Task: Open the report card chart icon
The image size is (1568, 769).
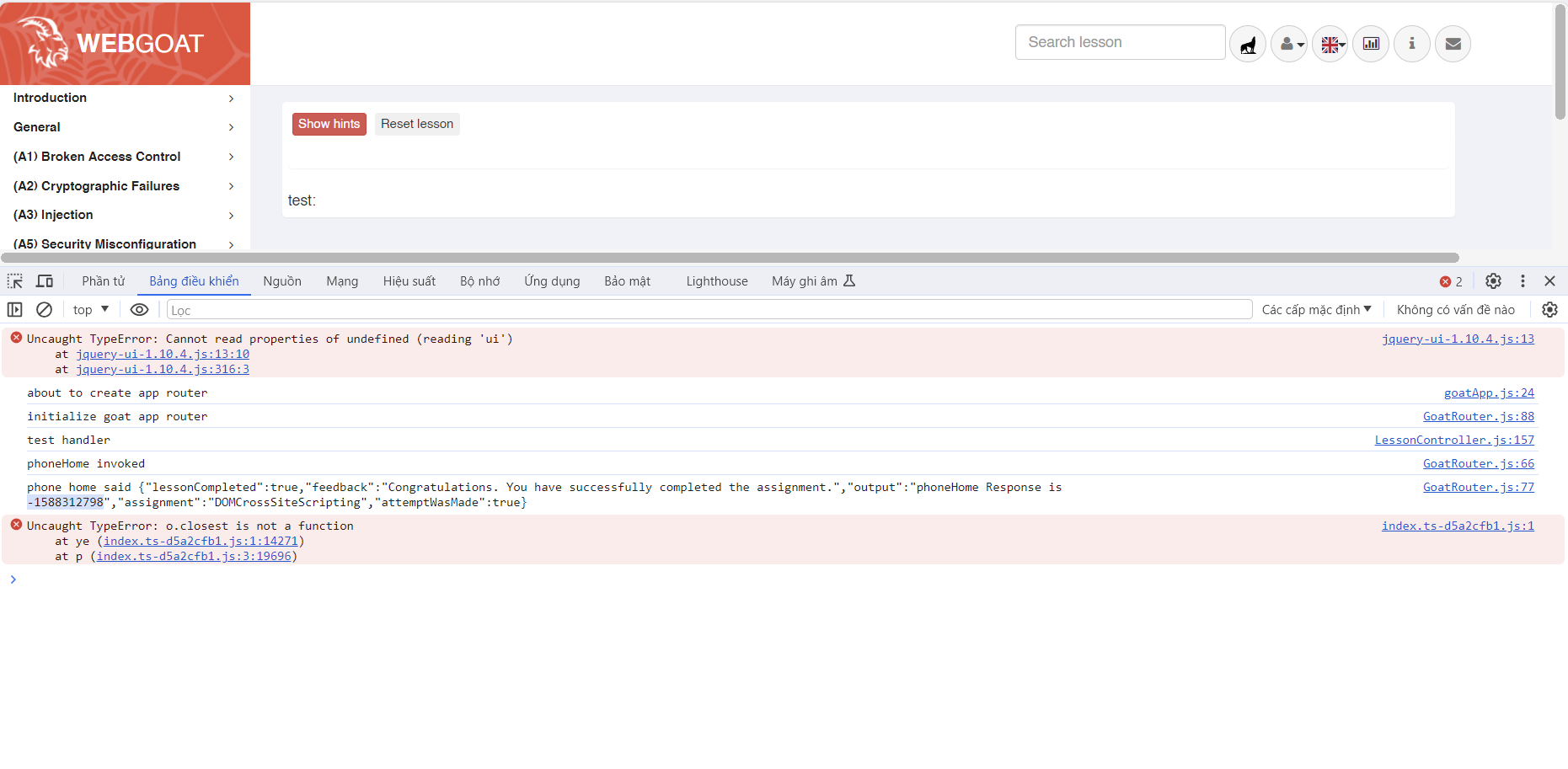Action: 1371,44
